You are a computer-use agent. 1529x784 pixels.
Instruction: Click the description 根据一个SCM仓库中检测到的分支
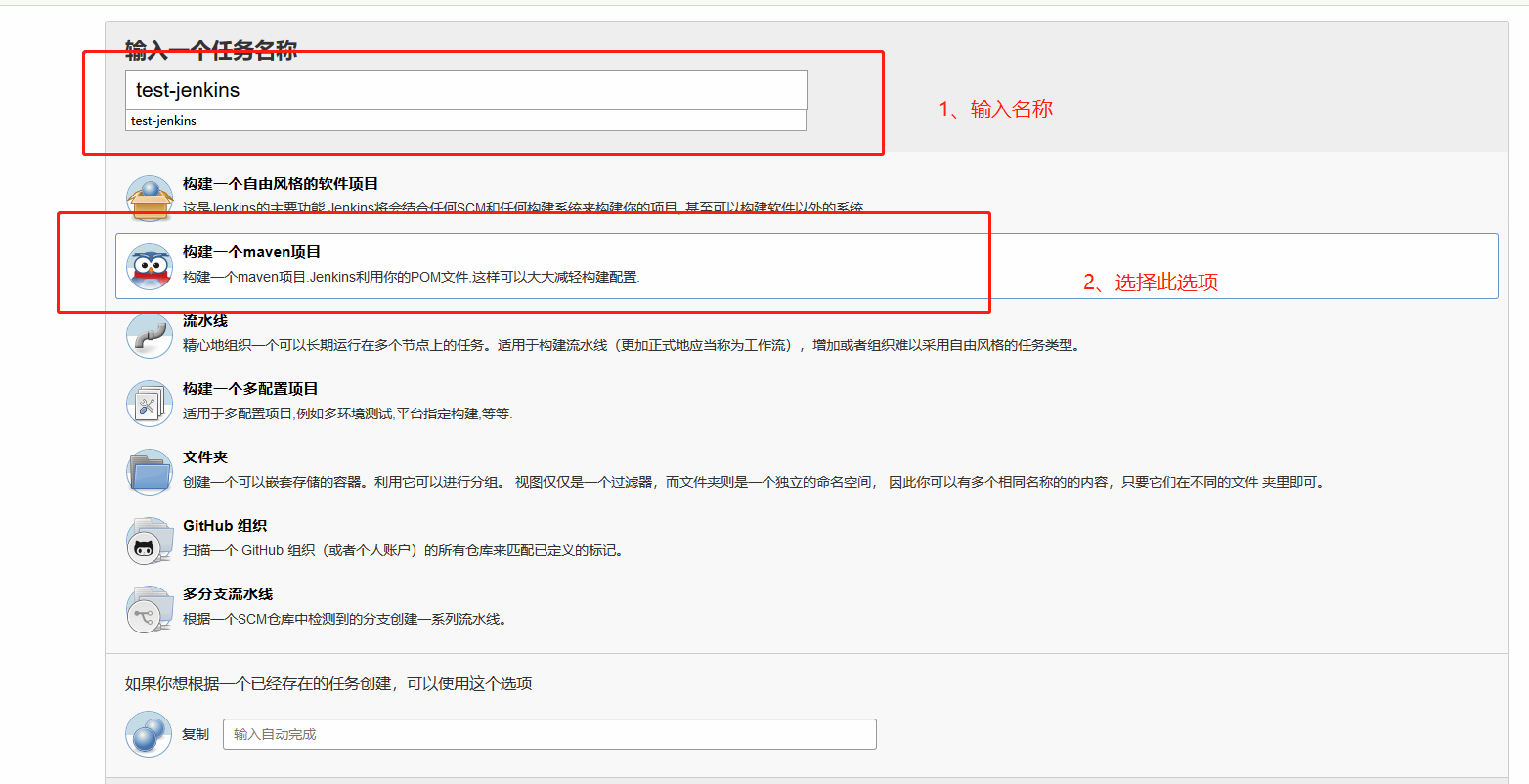tap(345, 619)
